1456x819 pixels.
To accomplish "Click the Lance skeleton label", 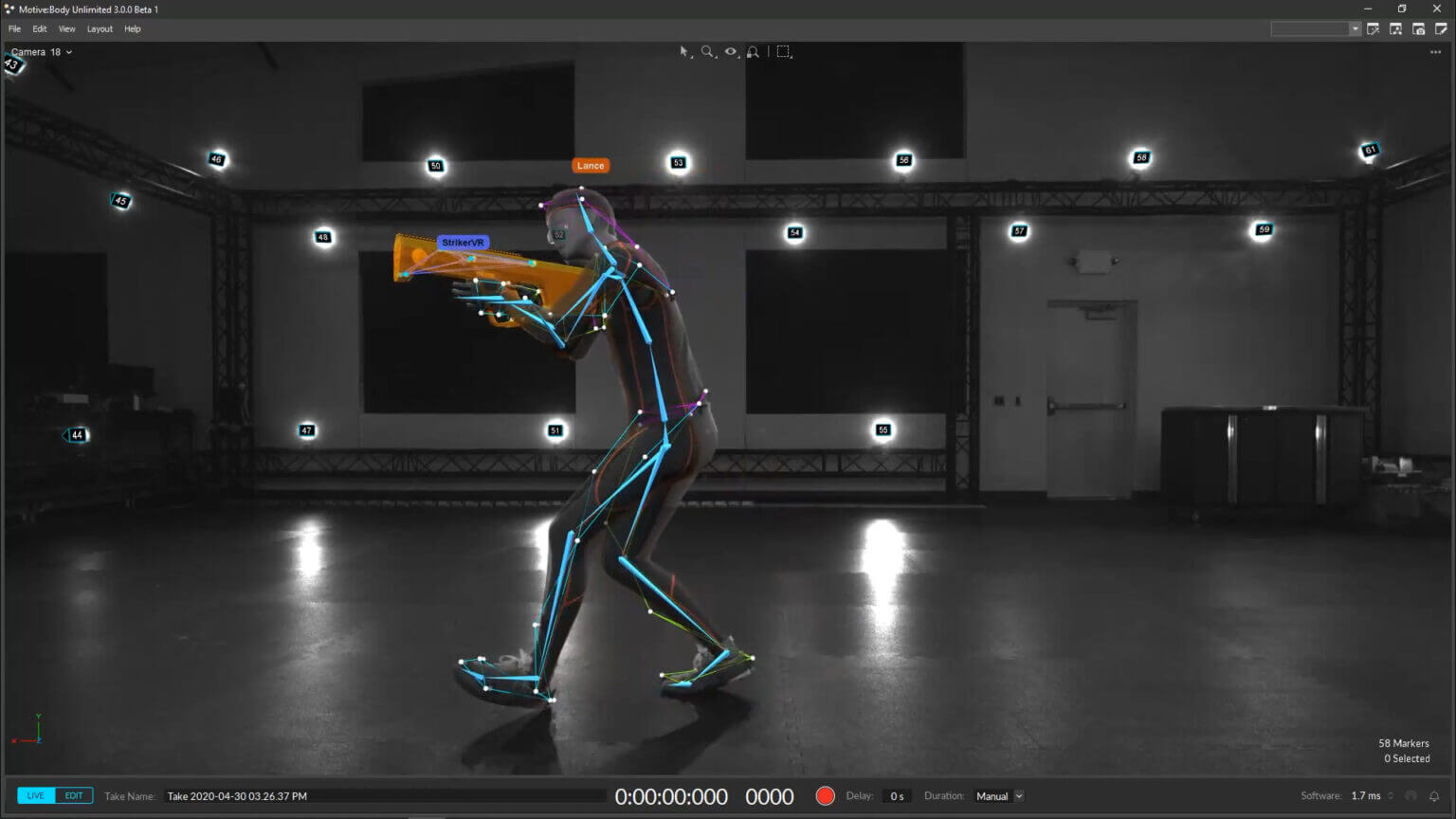I will click(x=590, y=166).
